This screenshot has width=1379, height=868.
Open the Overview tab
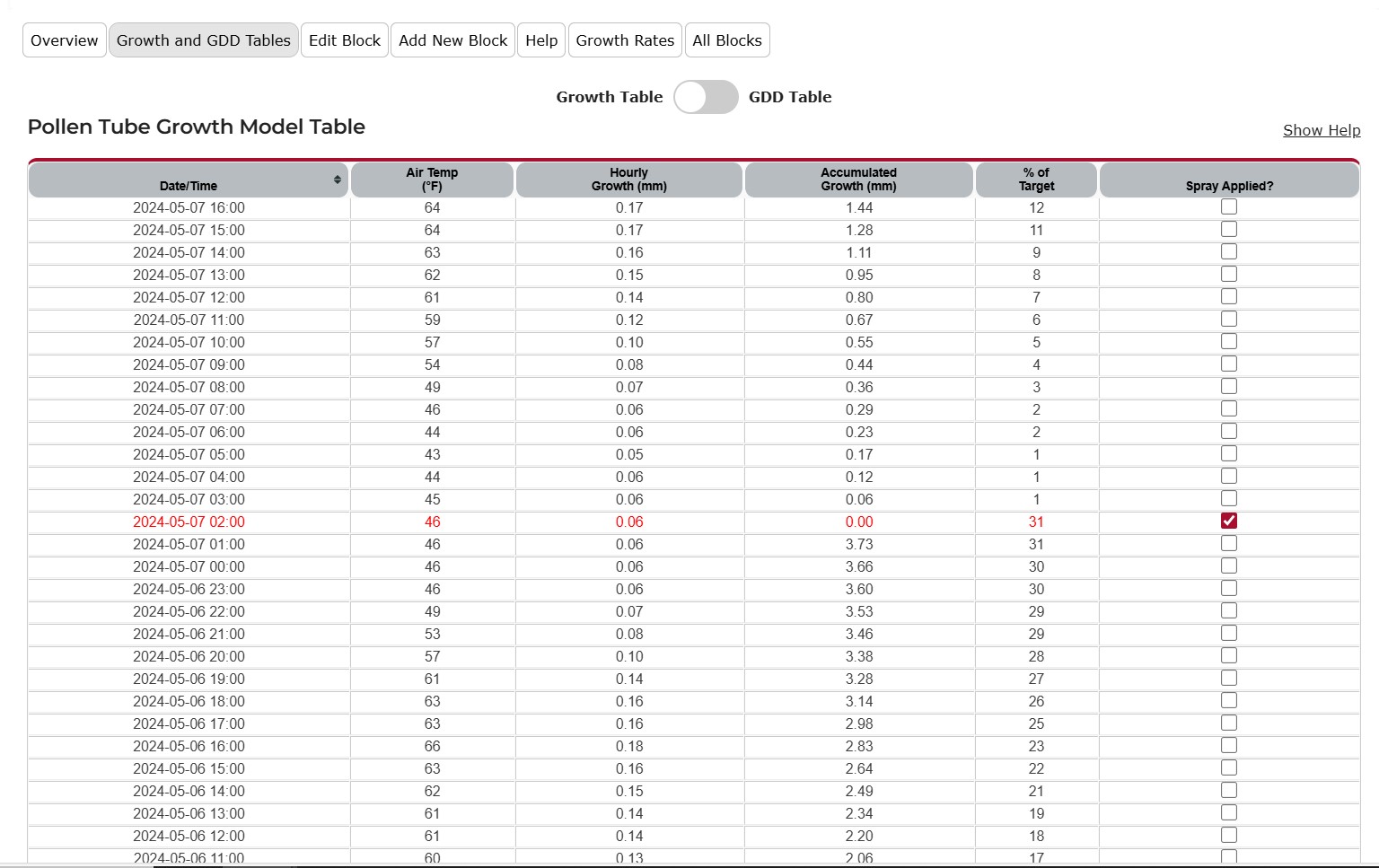[x=64, y=40]
